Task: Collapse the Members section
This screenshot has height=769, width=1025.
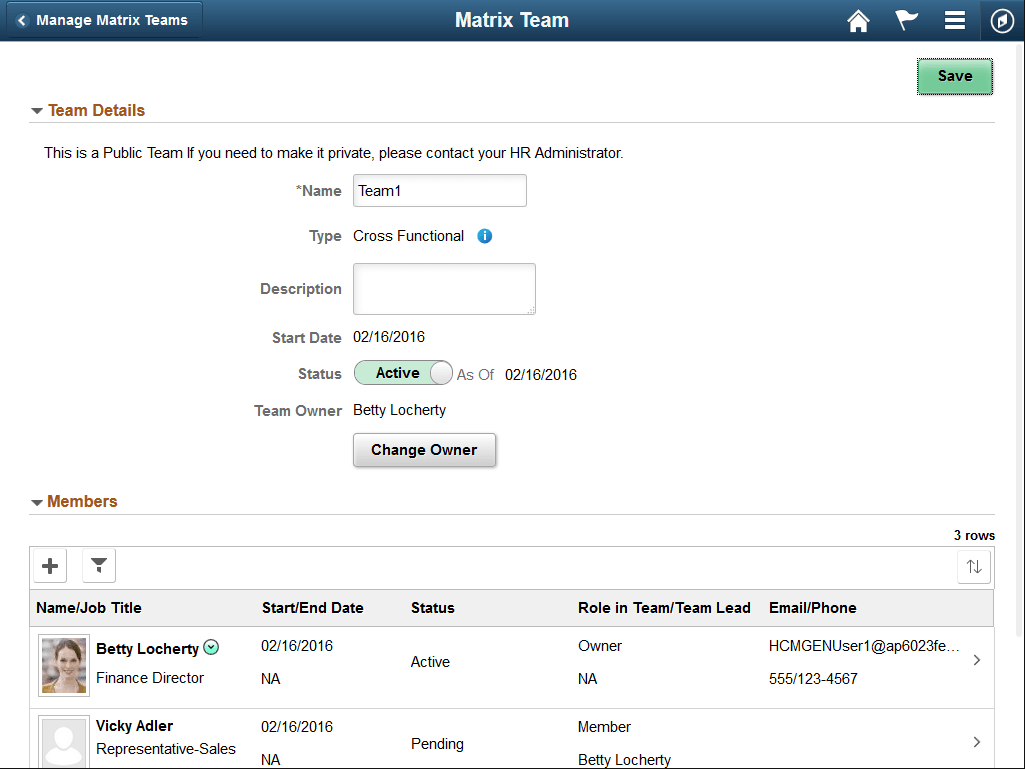Action: coord(37,501)
